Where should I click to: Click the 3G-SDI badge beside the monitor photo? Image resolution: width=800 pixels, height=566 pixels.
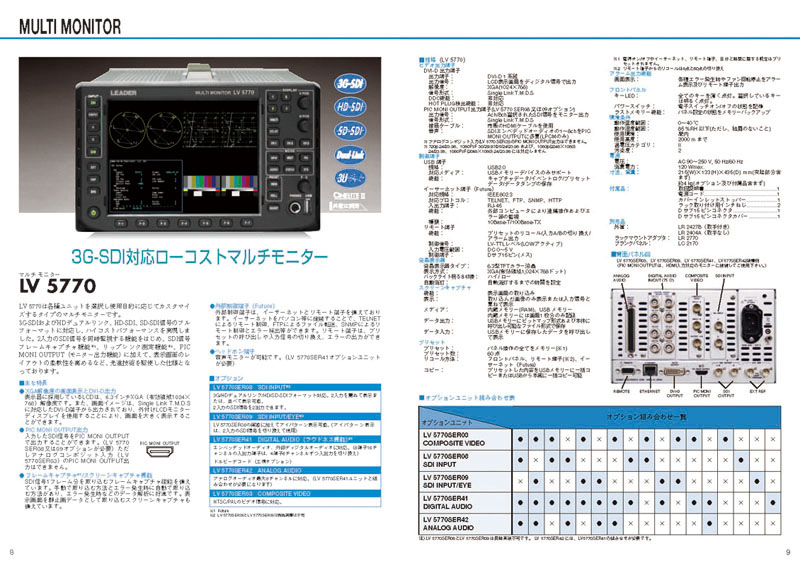point(350,83)
